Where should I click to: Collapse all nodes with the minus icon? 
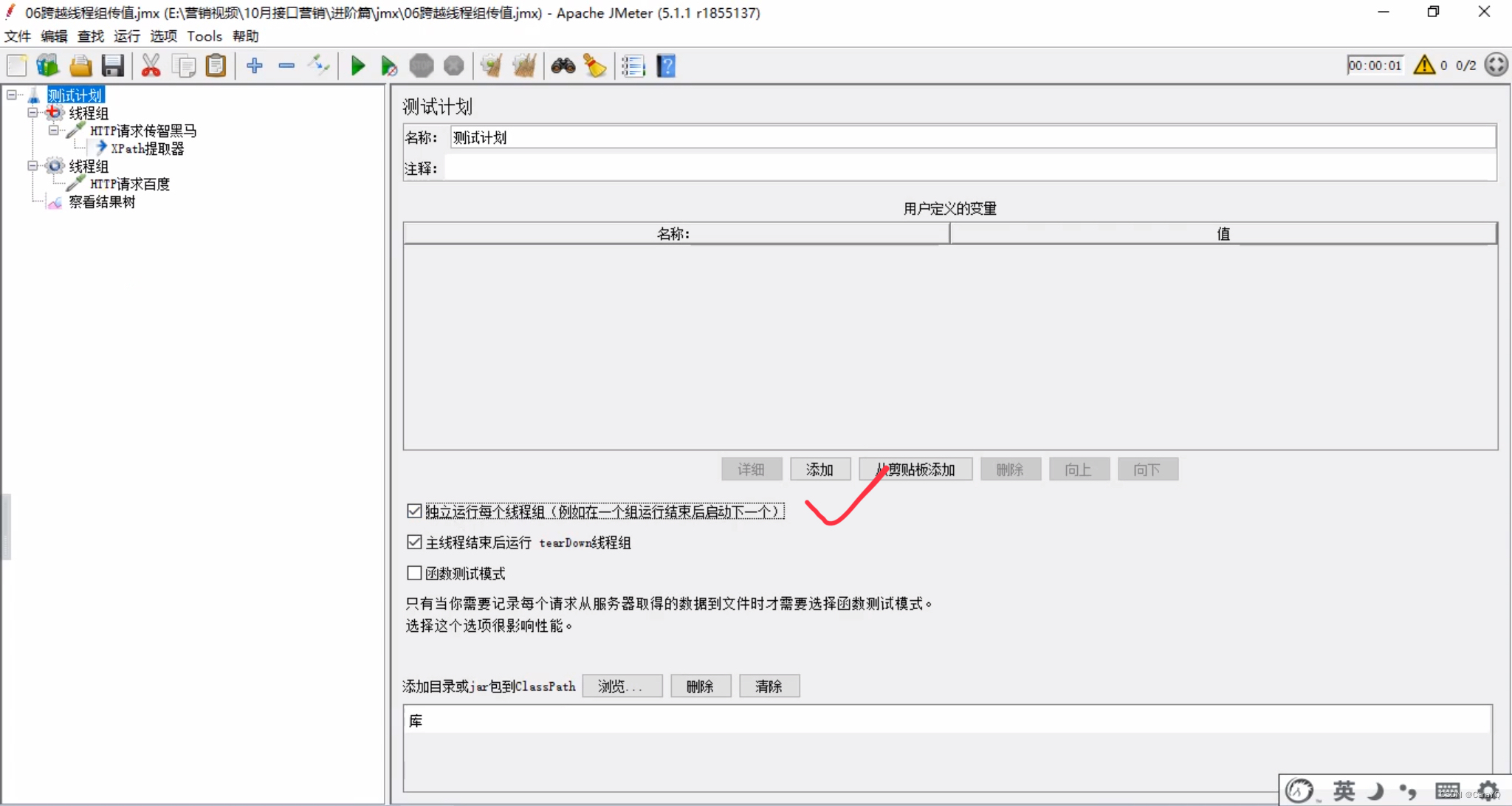pyautogui.click(x=286, y=66)
